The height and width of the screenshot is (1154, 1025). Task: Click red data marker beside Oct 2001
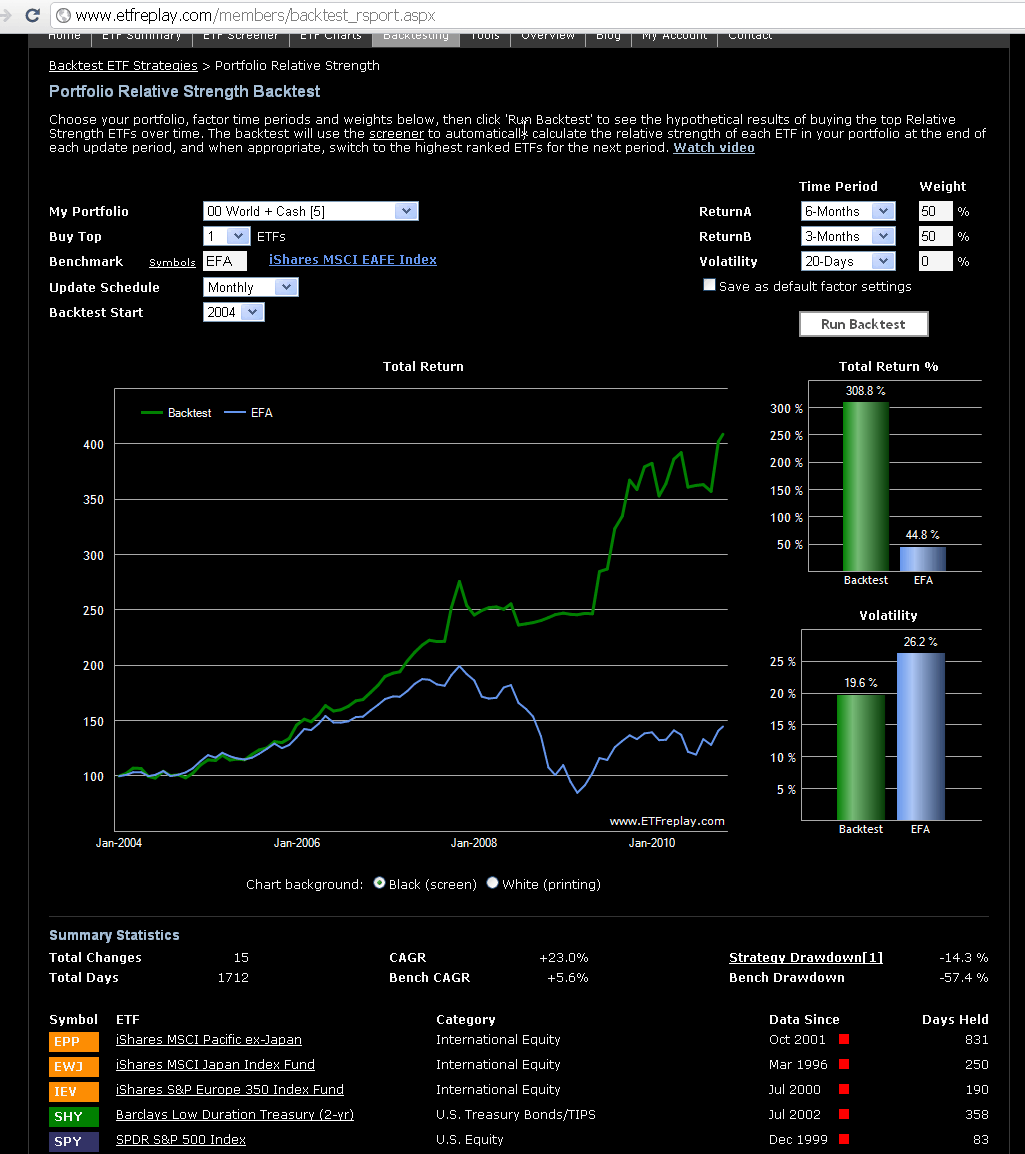tap(844, 1039)
